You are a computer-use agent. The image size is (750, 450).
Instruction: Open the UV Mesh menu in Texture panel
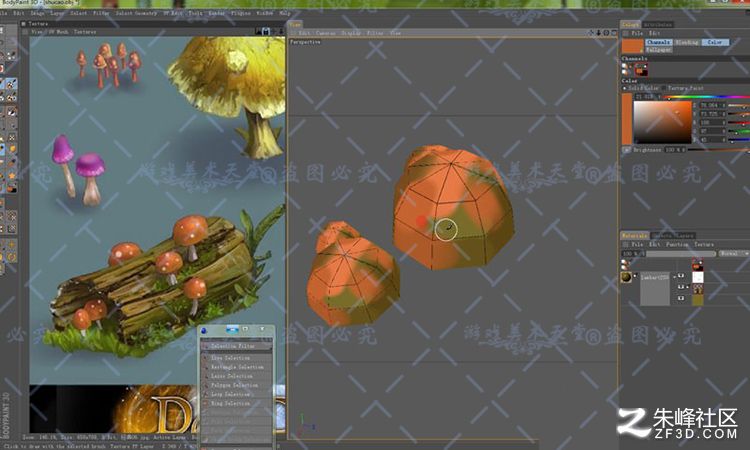coord(57,32)
